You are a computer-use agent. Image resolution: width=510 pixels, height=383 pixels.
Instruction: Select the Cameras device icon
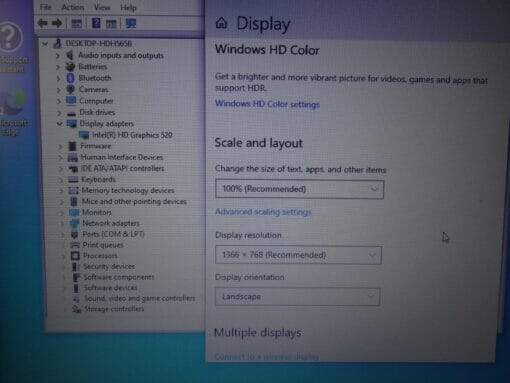70,89
